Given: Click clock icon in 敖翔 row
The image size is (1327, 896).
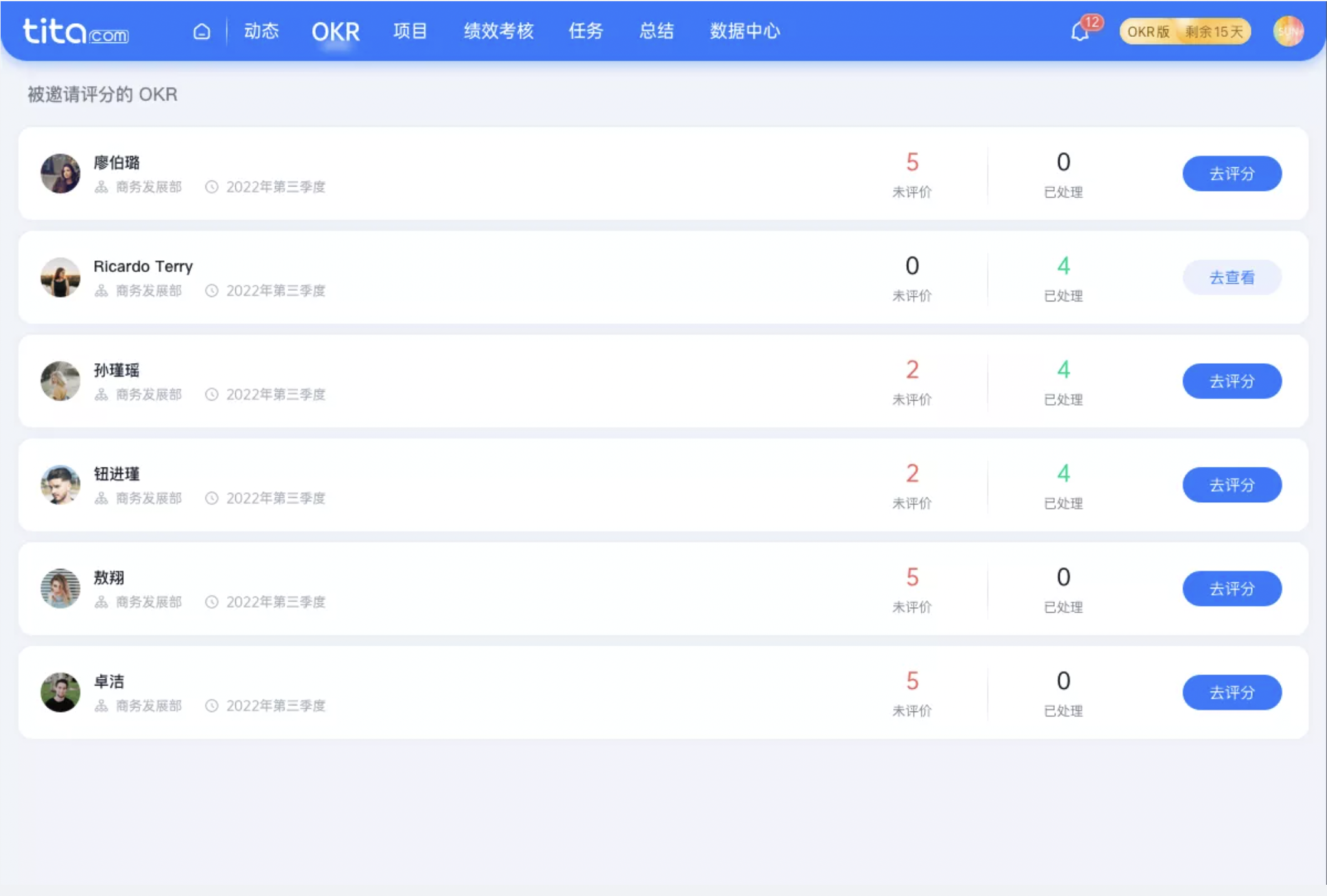Looking at the screenshot, I should 212,602.
